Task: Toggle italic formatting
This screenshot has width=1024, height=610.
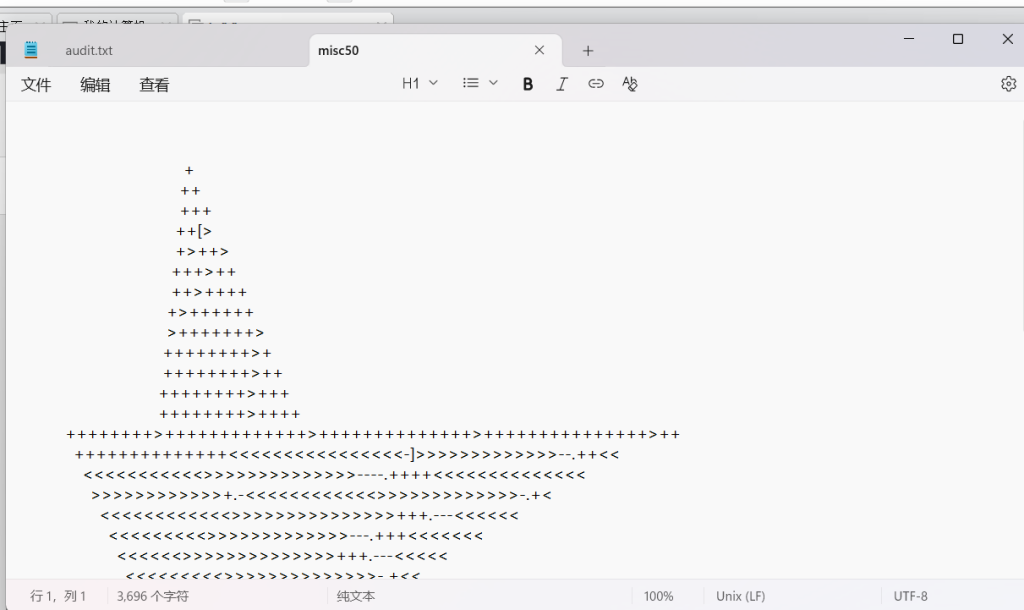Action: (562, 84)
